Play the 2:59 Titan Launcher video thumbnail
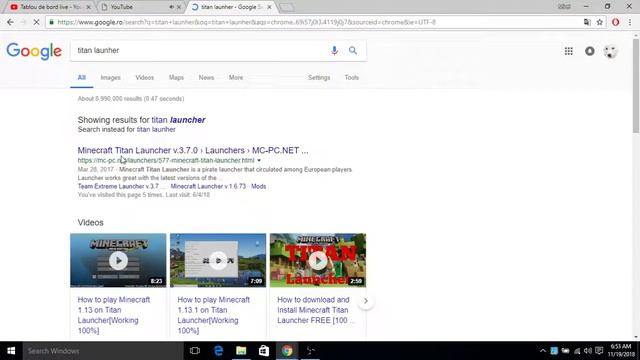 [x=318, y=260]
